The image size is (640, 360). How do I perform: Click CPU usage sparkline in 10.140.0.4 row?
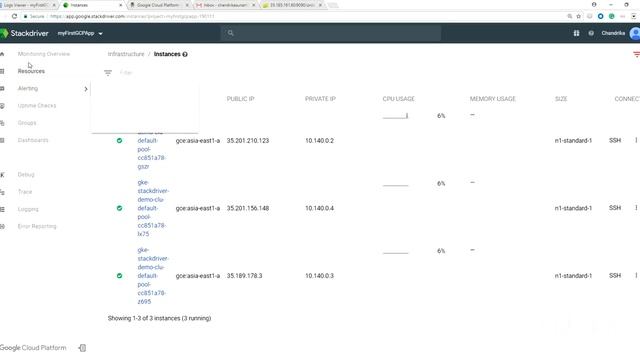(x=396, y=184)
